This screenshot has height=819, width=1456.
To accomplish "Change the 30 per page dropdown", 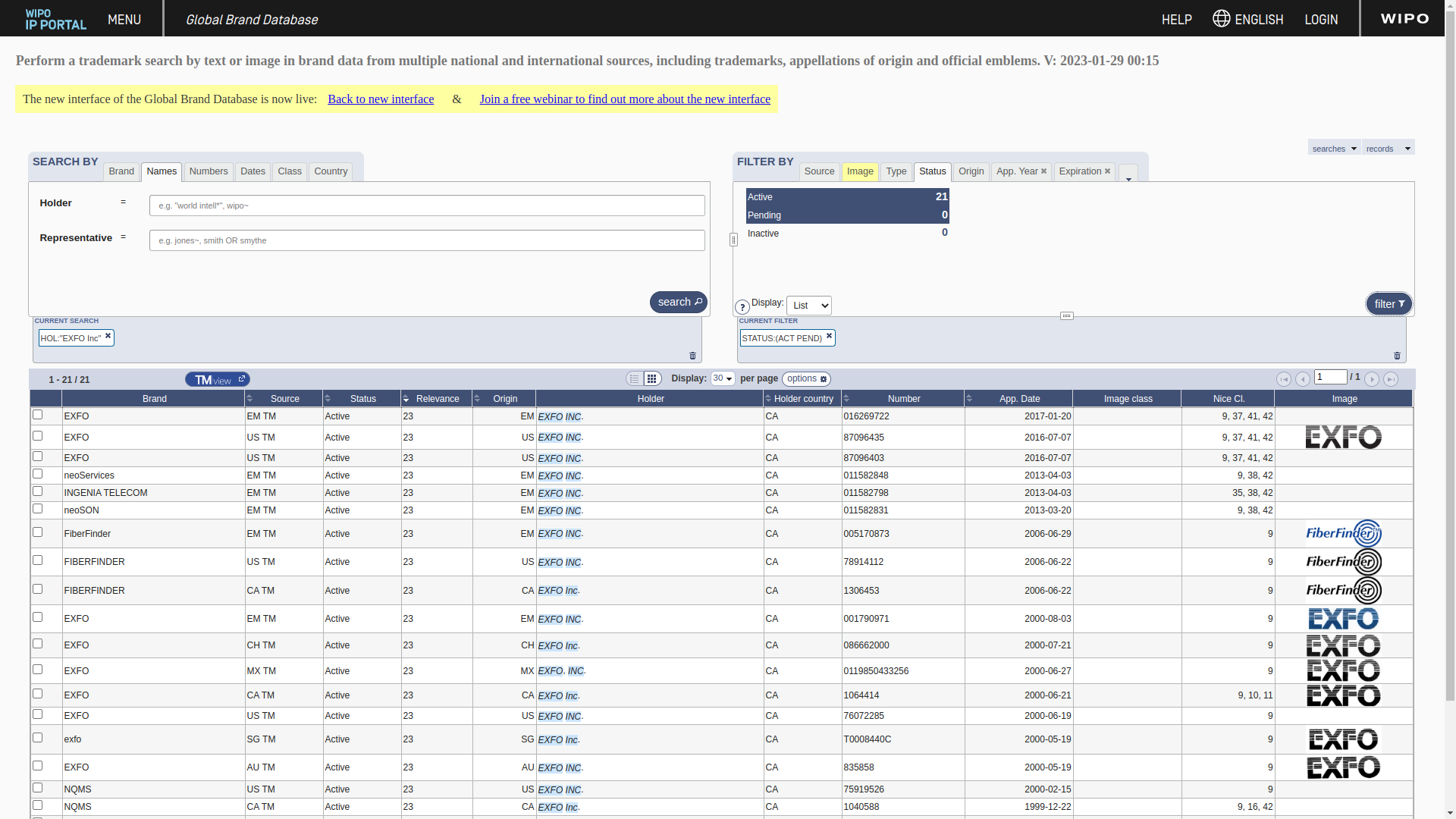I will tap(723, 378).
